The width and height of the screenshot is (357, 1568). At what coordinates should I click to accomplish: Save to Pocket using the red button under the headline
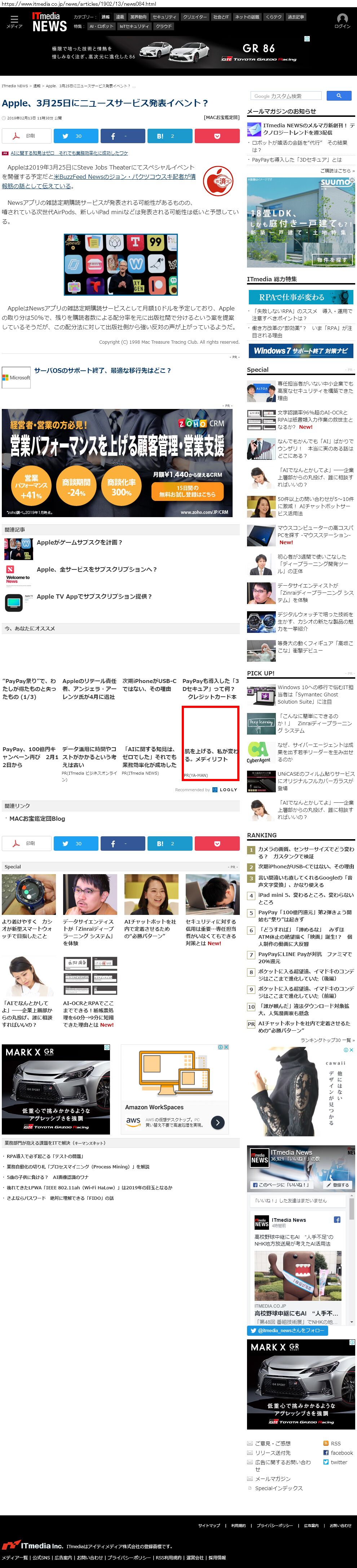coord(217,136)
